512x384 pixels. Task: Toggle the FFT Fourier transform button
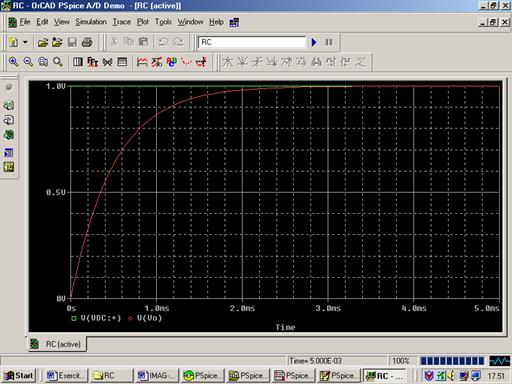(92, 62)
